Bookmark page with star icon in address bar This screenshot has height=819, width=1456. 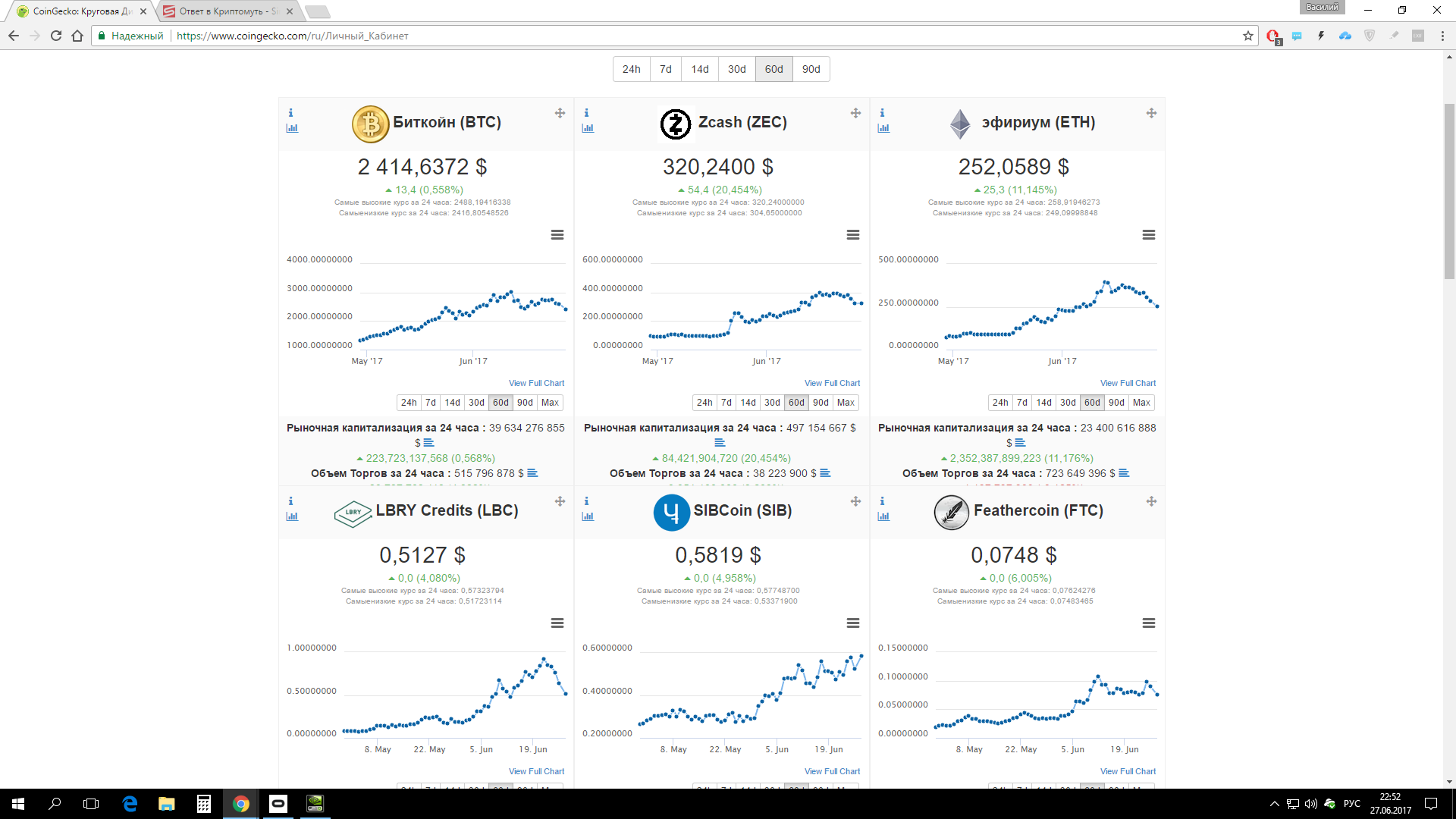(1247, 36)
